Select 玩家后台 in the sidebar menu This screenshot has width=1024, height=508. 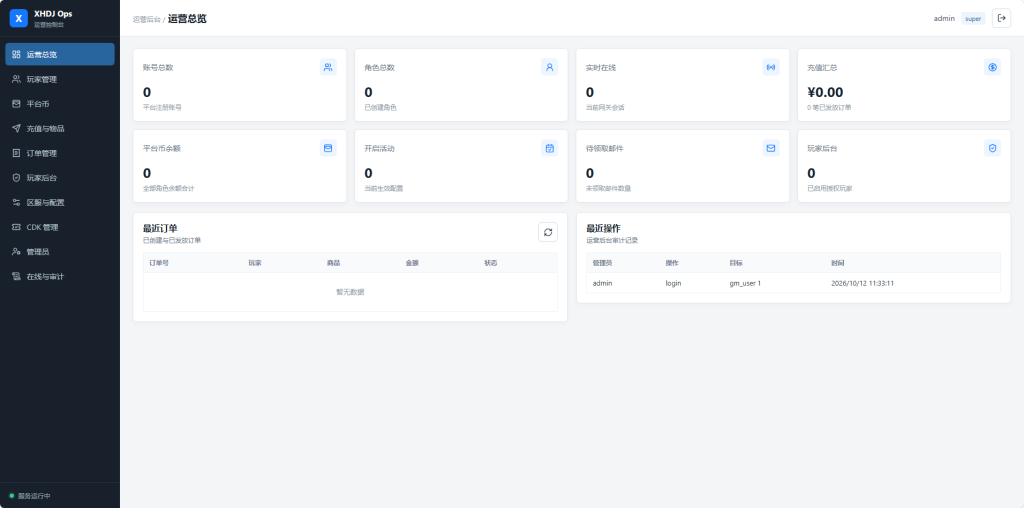click(60, 178)
